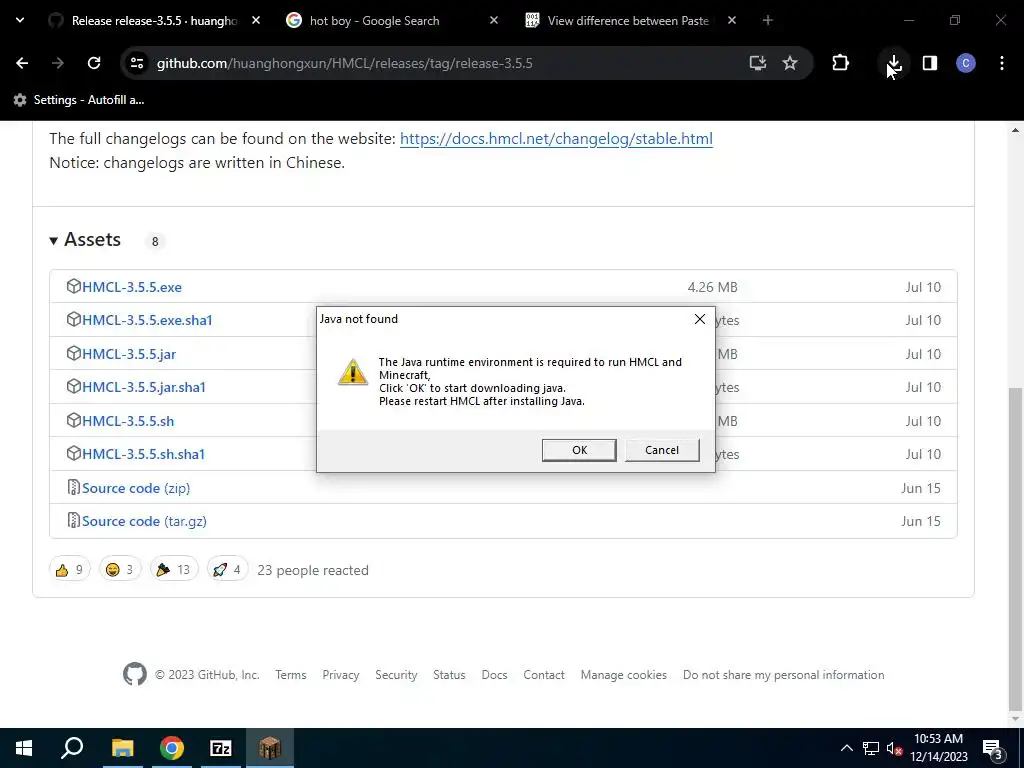View site information icon in address bar

click(136, 63)
